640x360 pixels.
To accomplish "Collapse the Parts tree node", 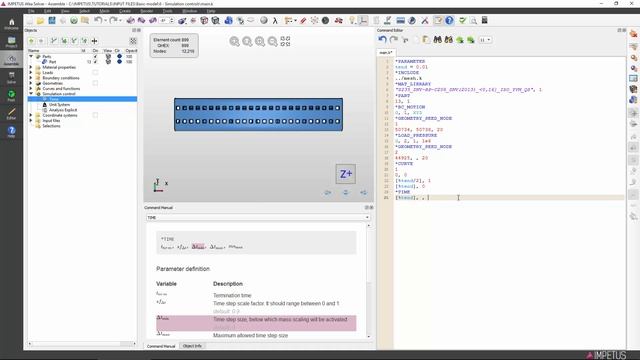I will pyautogui.click(x=31, y=56).
